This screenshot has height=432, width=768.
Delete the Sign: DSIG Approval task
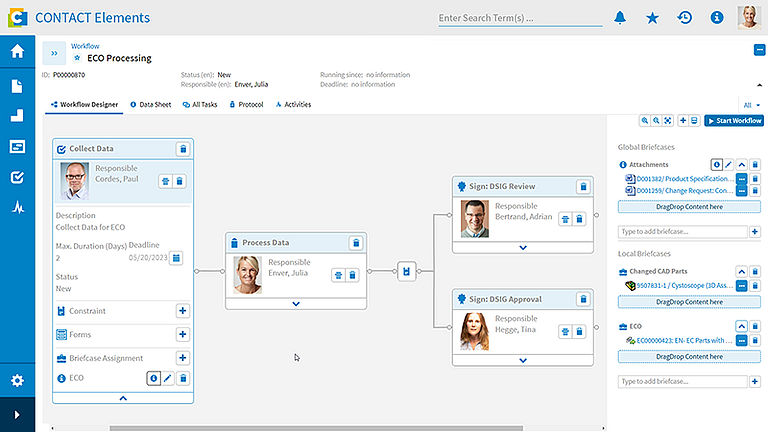point(583,299)
